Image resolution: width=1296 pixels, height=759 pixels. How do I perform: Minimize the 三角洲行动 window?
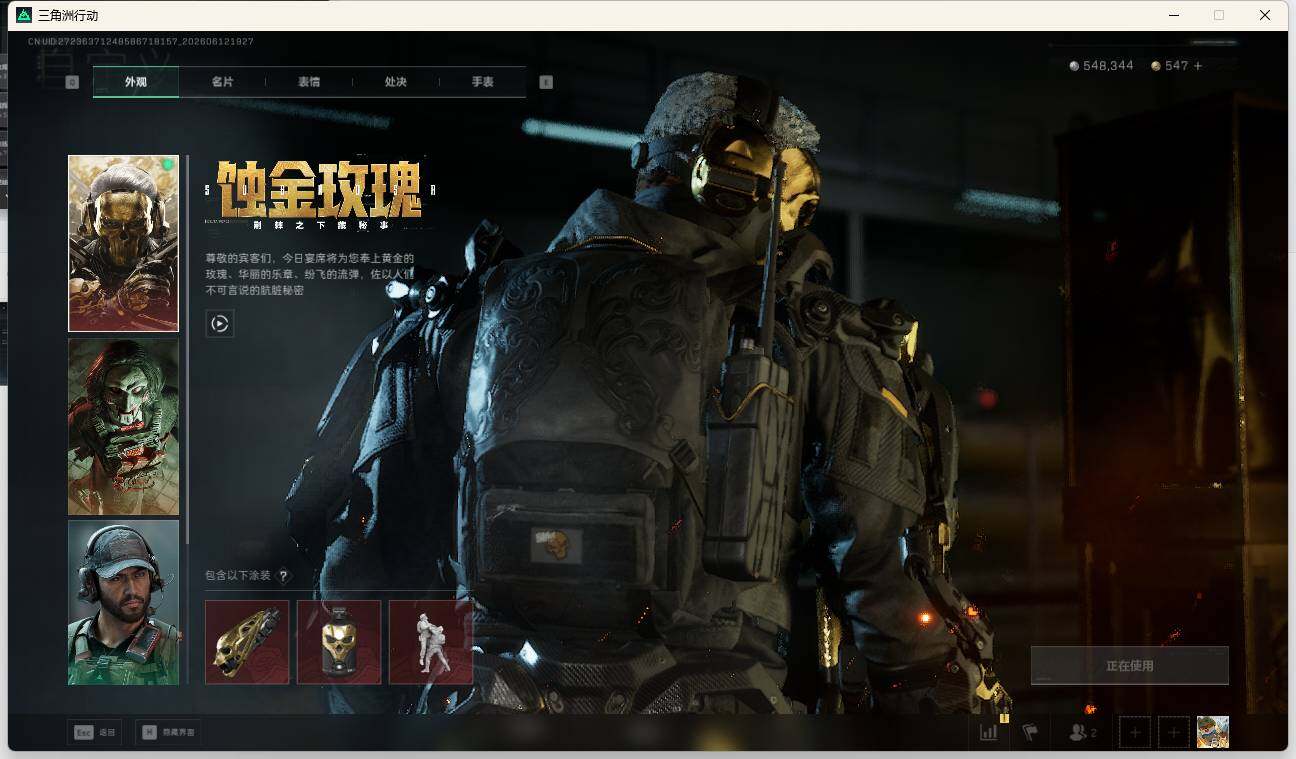(x=1173, y=15)
